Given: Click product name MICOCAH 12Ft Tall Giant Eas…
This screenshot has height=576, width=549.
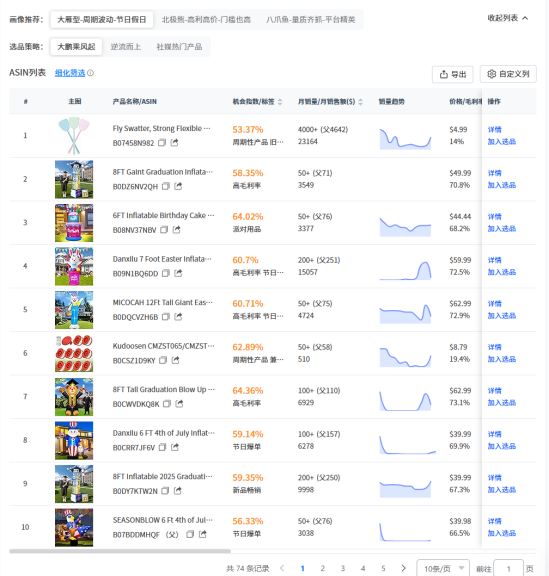Looking at the screenshot, I should click(162, 302).
